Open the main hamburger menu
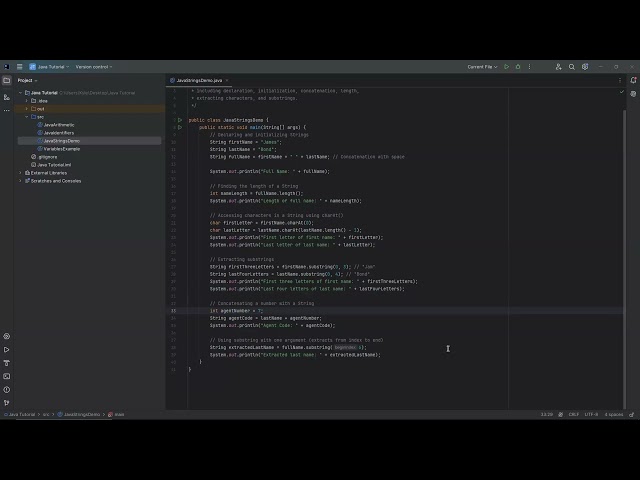640x480 pixels. 19,67
